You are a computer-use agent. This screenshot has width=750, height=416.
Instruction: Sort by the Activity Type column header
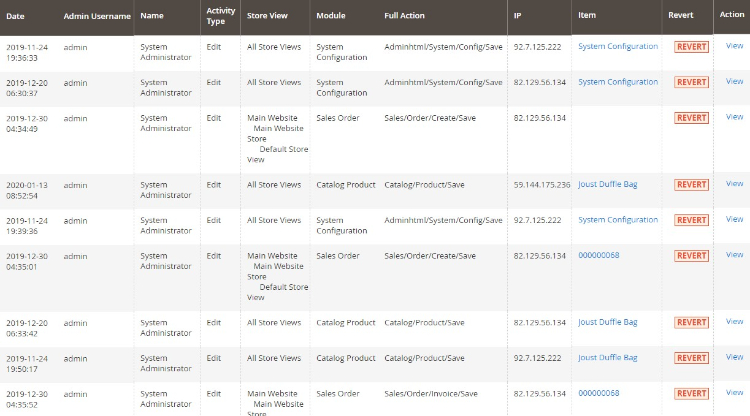point(220,16)
